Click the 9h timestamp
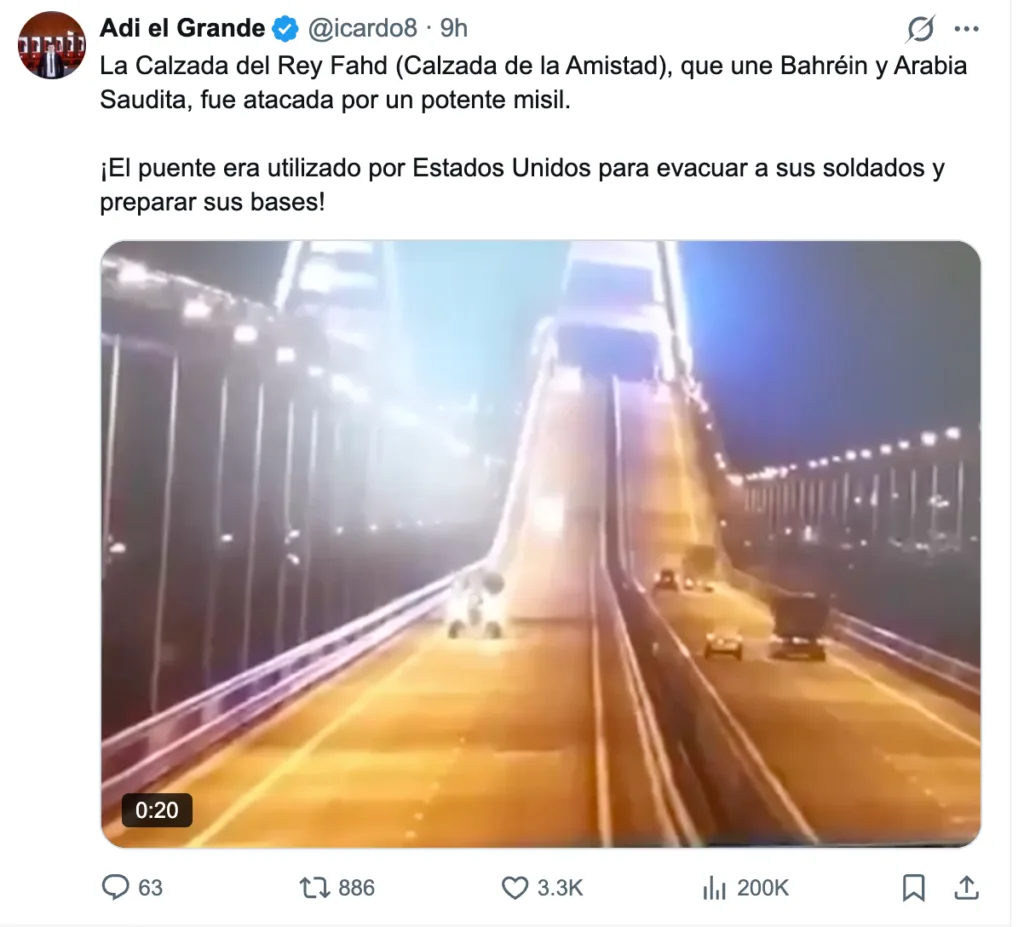Viewport: 1024px width, 927px height. point(454,28)
